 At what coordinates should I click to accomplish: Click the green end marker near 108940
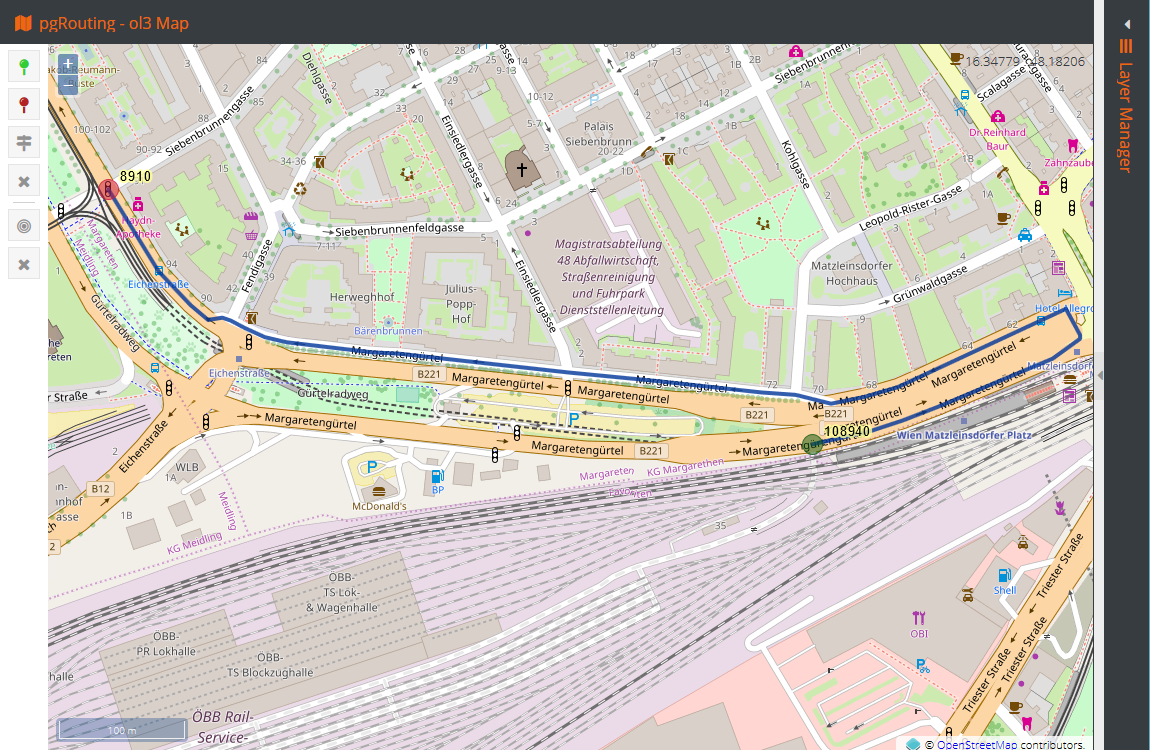(x=812, y=444)
